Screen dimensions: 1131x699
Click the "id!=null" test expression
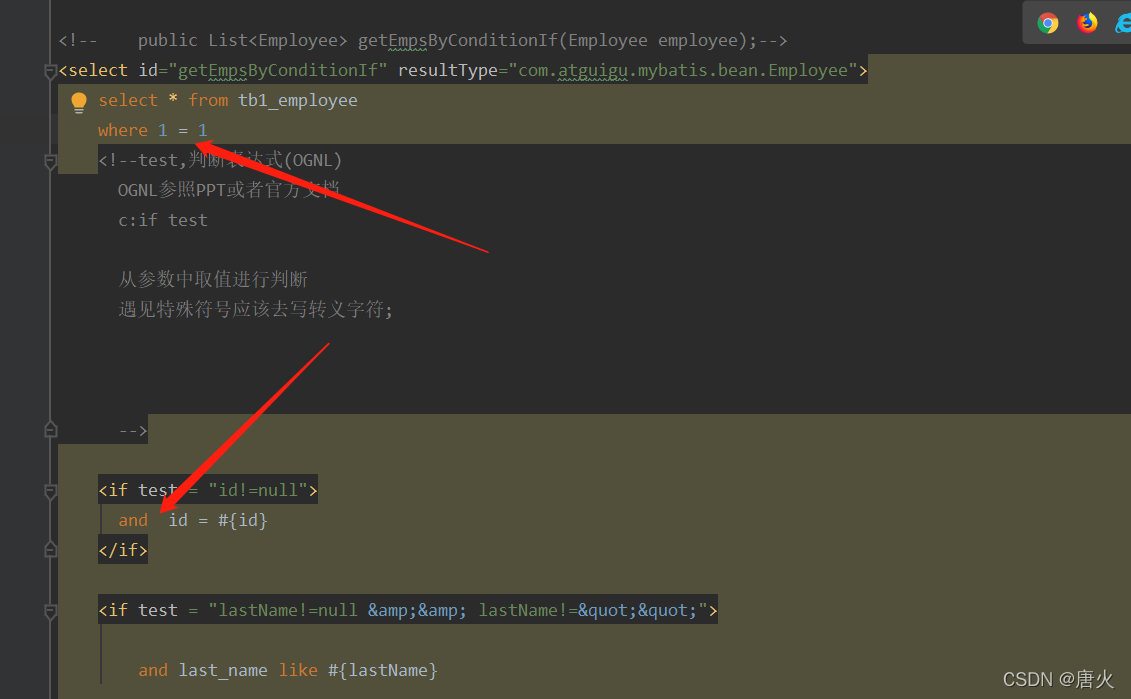tap(258, 491)
